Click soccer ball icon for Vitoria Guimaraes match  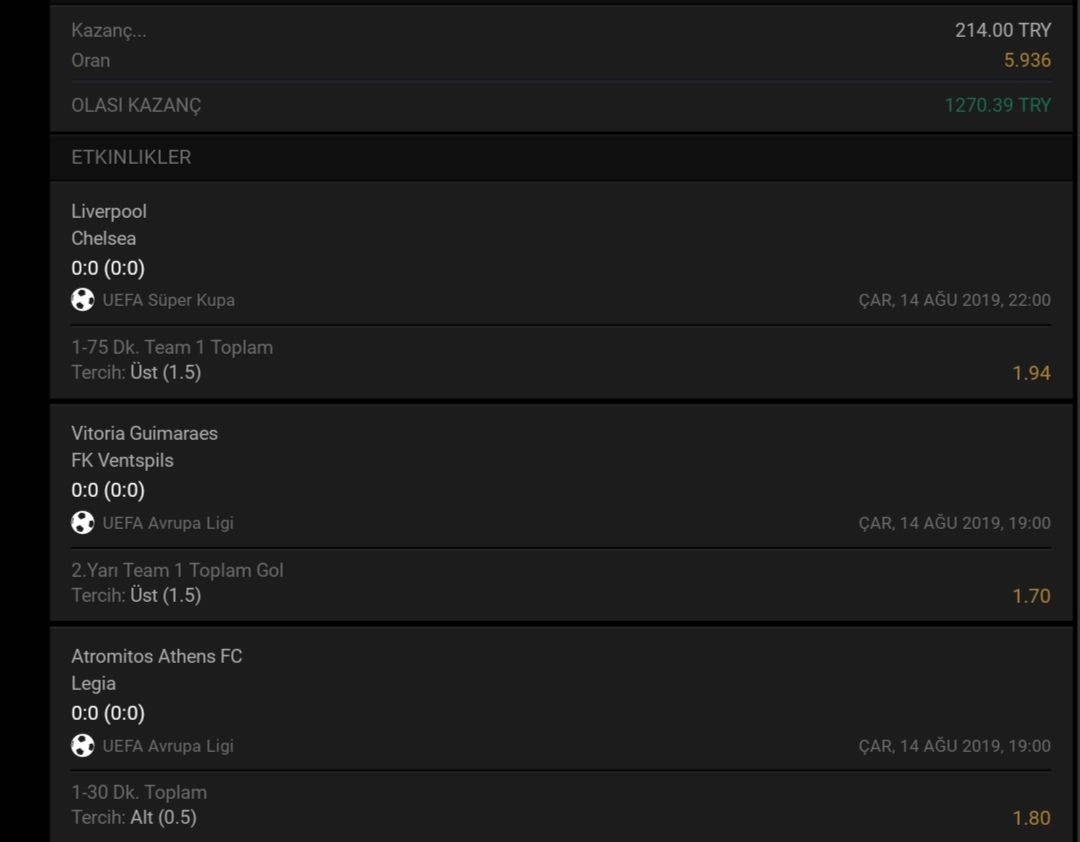click(83, 522)
